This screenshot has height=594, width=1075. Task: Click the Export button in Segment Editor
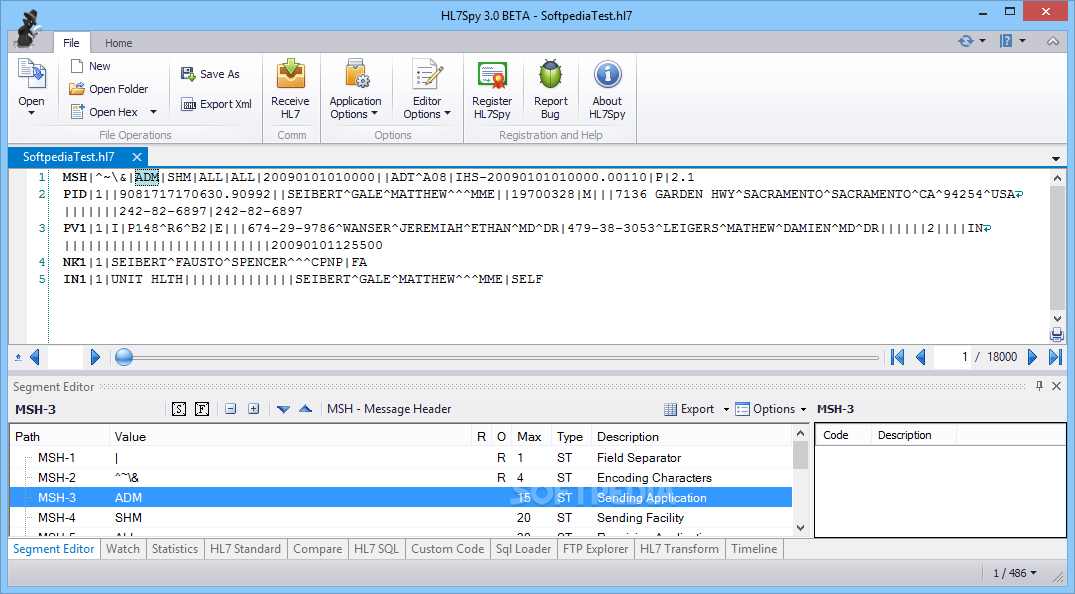tap(690, 409)
